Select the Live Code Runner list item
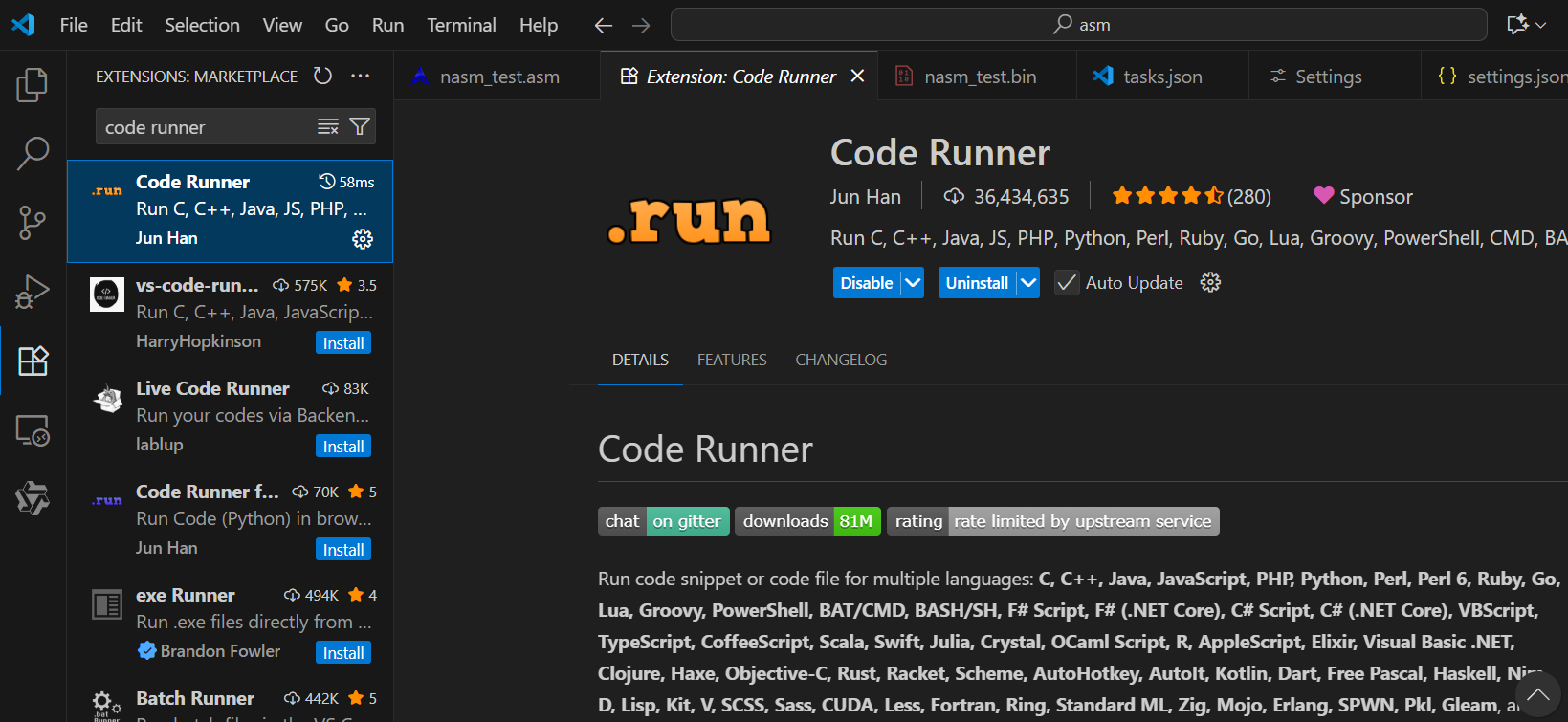This screenshot has width=1568, height=722. coord(230,418)
